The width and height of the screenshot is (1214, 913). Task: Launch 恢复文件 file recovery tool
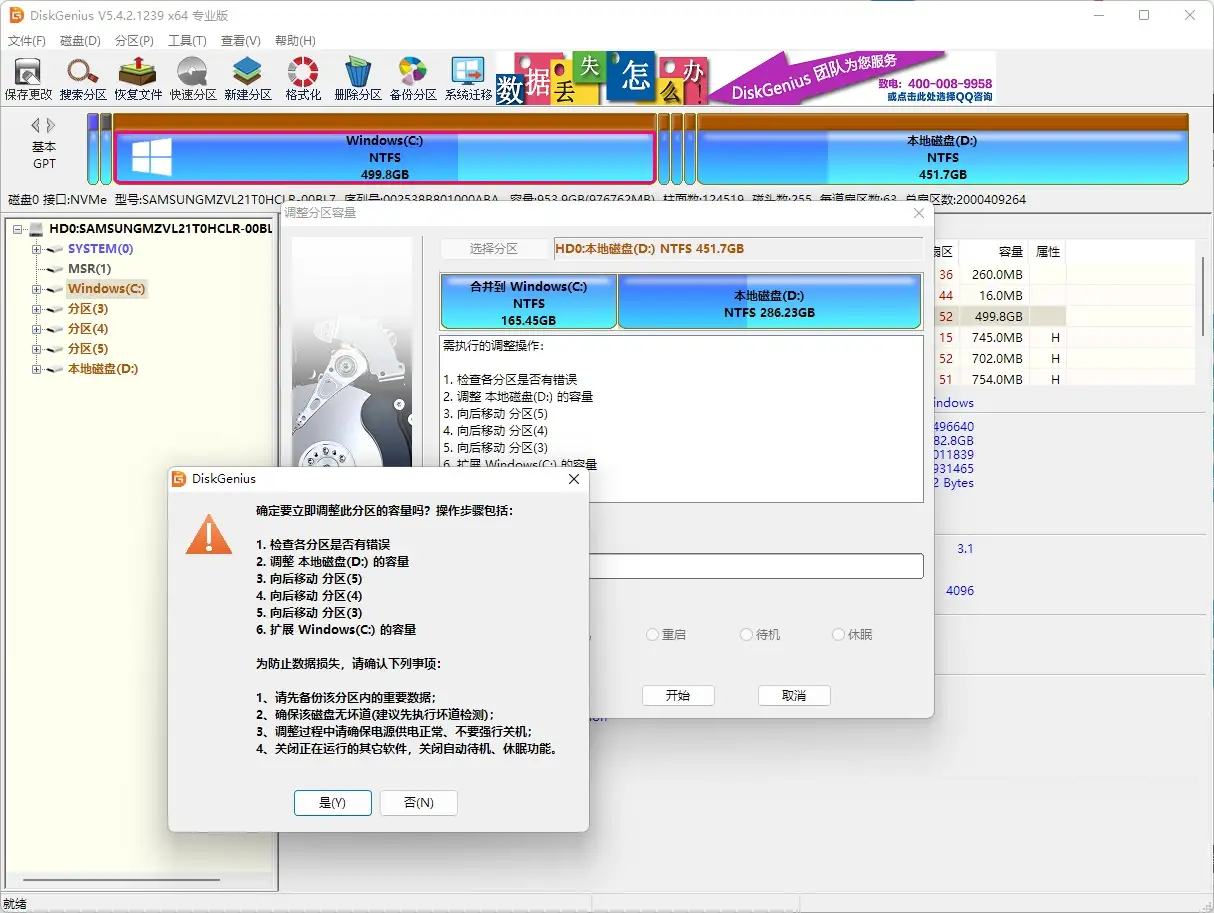[x=136, y=77]
